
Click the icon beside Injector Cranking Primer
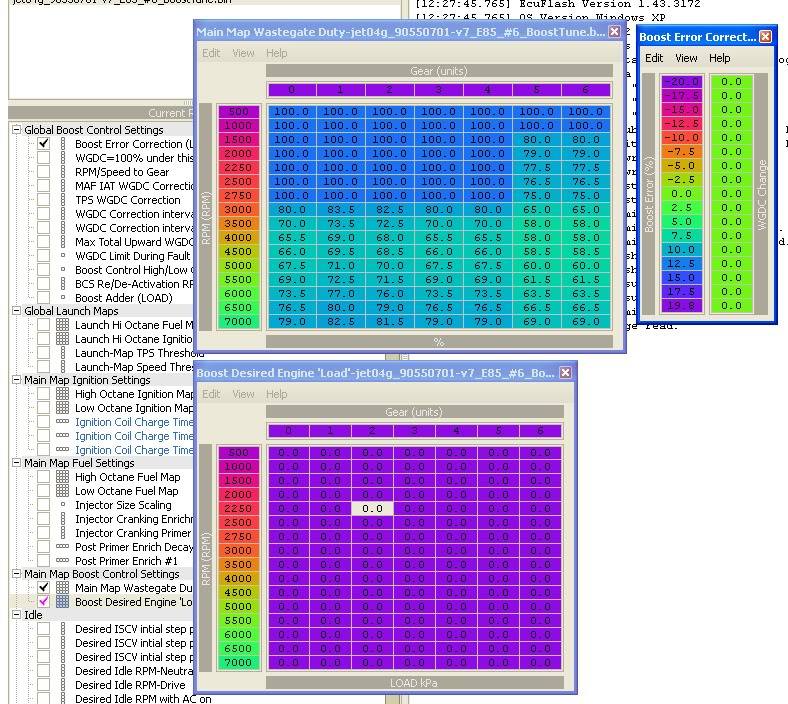(62, 533)
